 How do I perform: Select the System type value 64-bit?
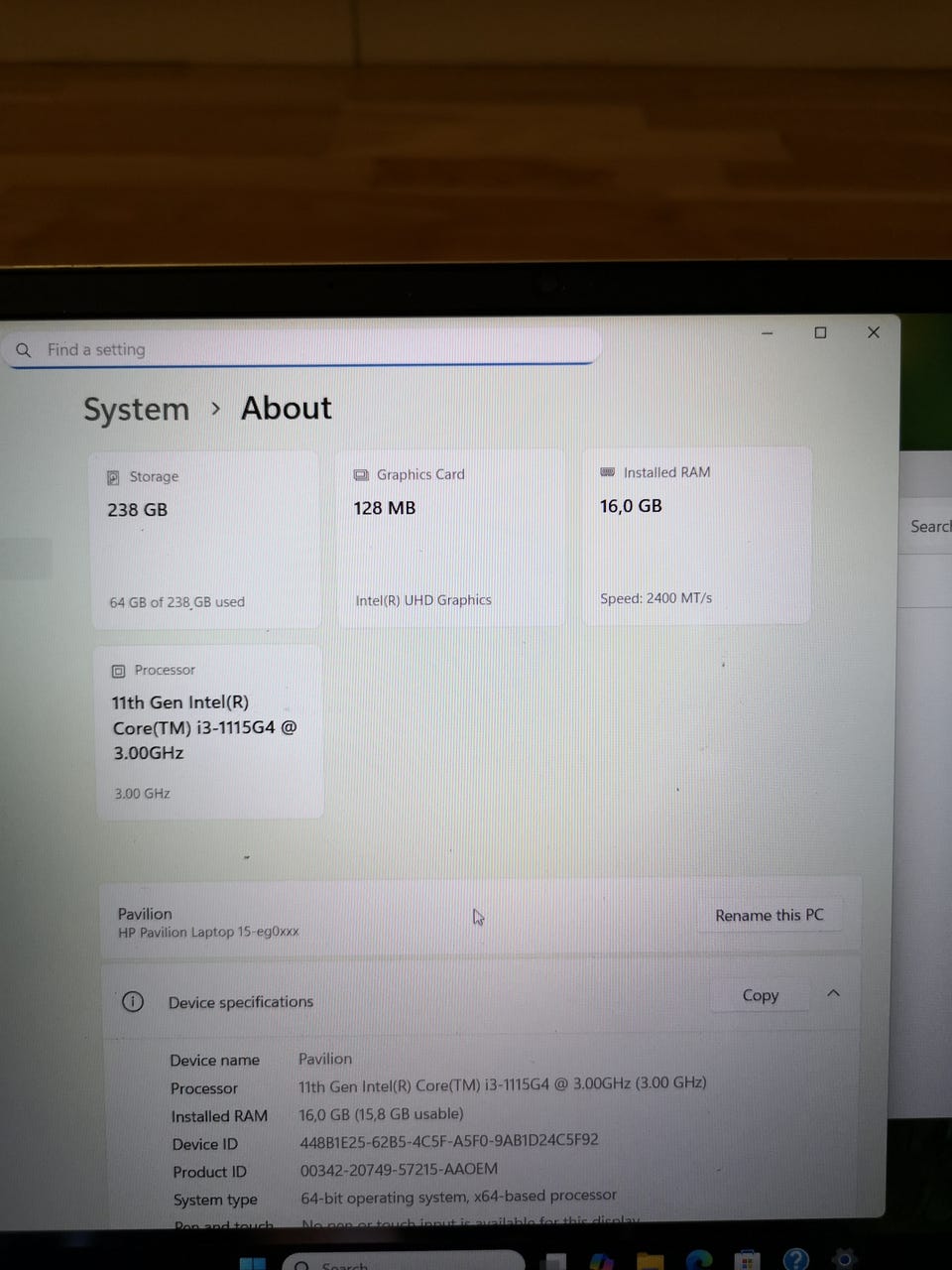[458, 1197]
